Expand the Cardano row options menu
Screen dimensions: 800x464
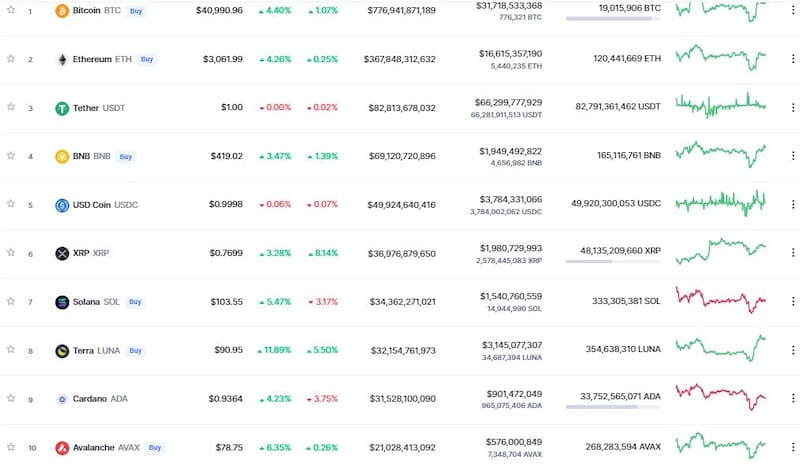point(793,399)
